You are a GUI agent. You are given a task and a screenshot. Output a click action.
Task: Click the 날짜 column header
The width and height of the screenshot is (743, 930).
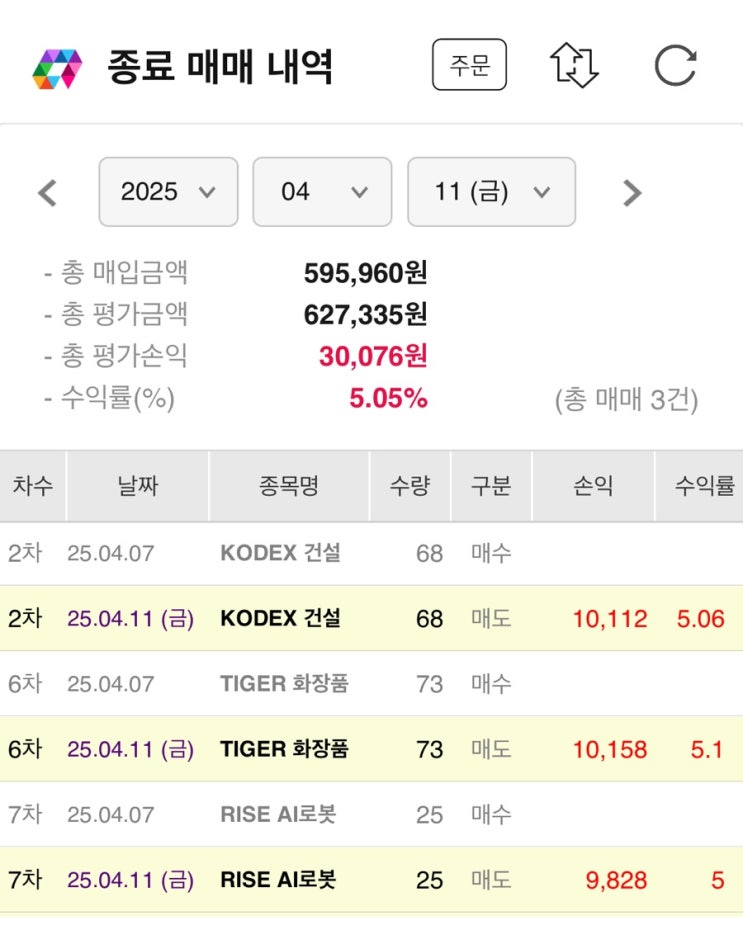pos(137,487)
